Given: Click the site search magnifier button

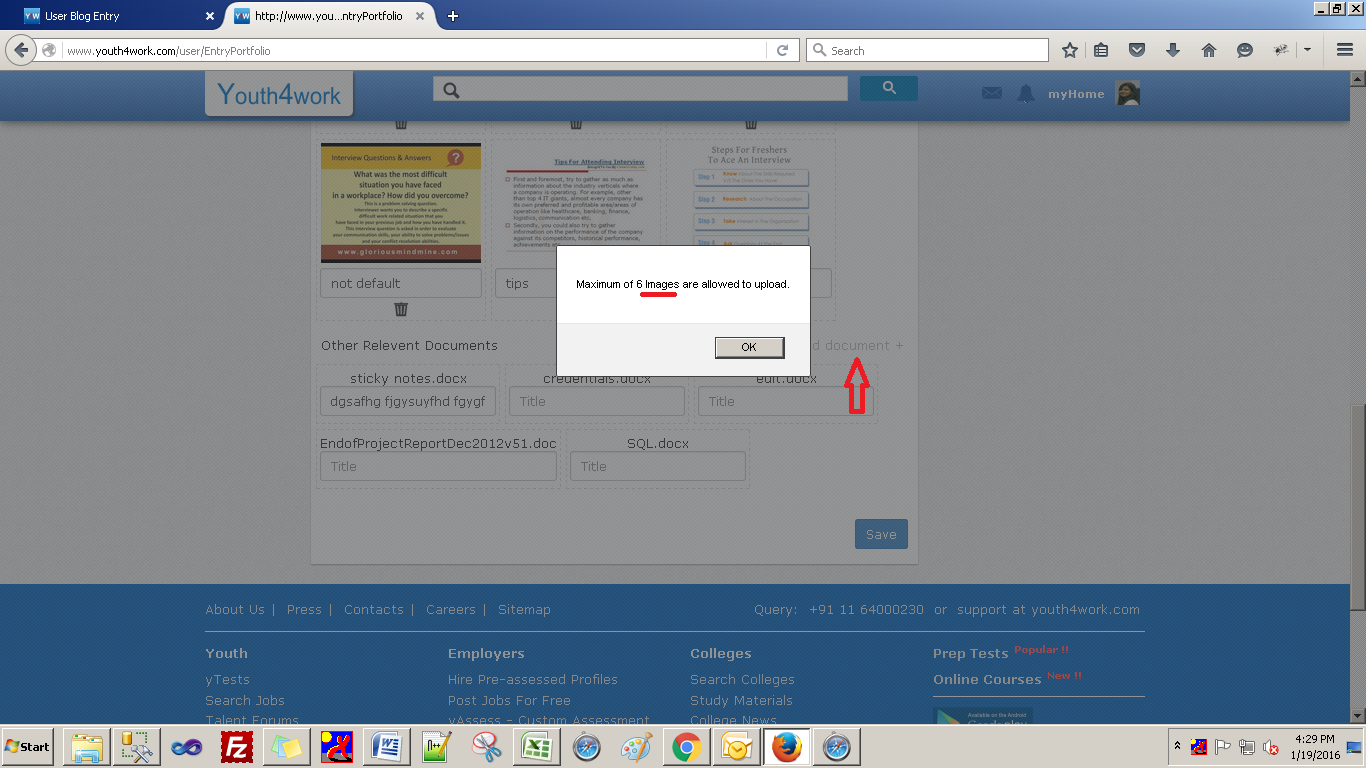Looking at the screenshot, I should tap(889, 89).
